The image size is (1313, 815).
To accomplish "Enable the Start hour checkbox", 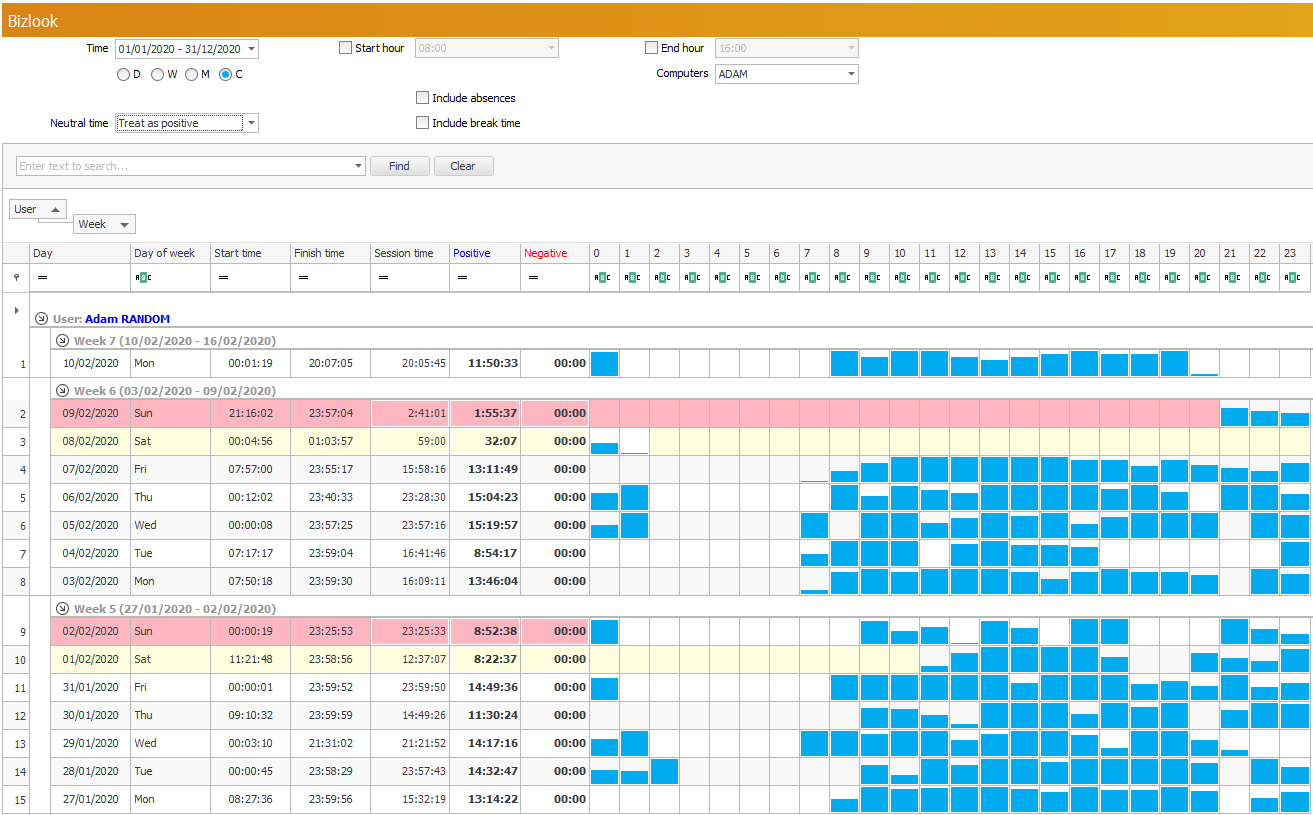I will [346, 48].
